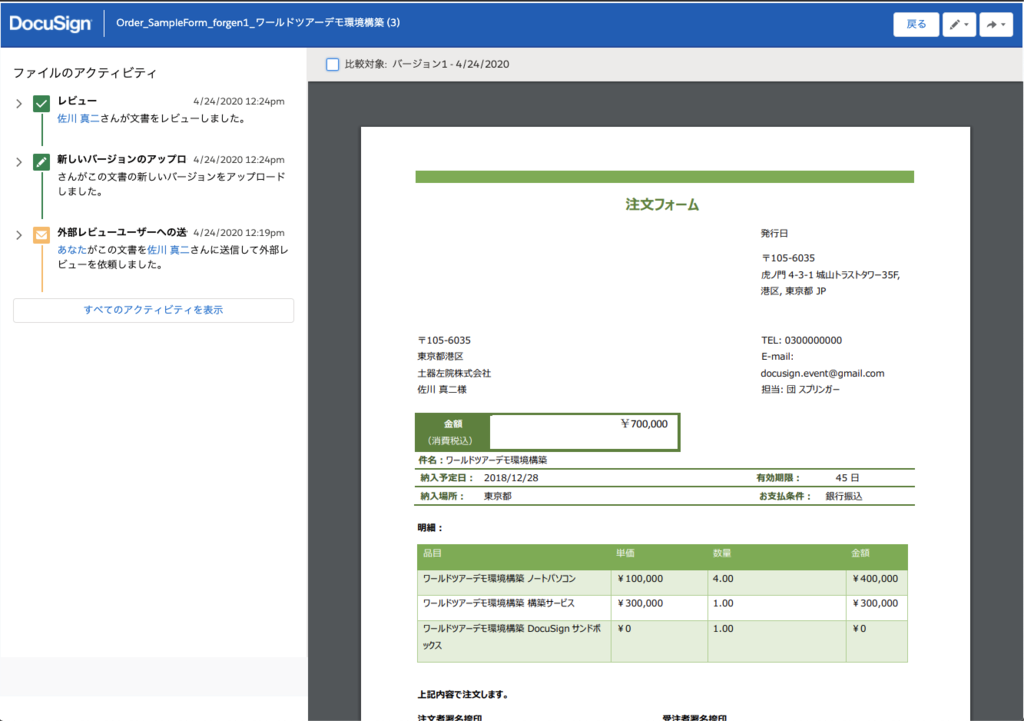Image resolution: width=1024 pixels, height=721 pixels.
Task: Toggle the 比較対象 version compare checkbox
Action: pyautogui.click(x=332, y=64)
